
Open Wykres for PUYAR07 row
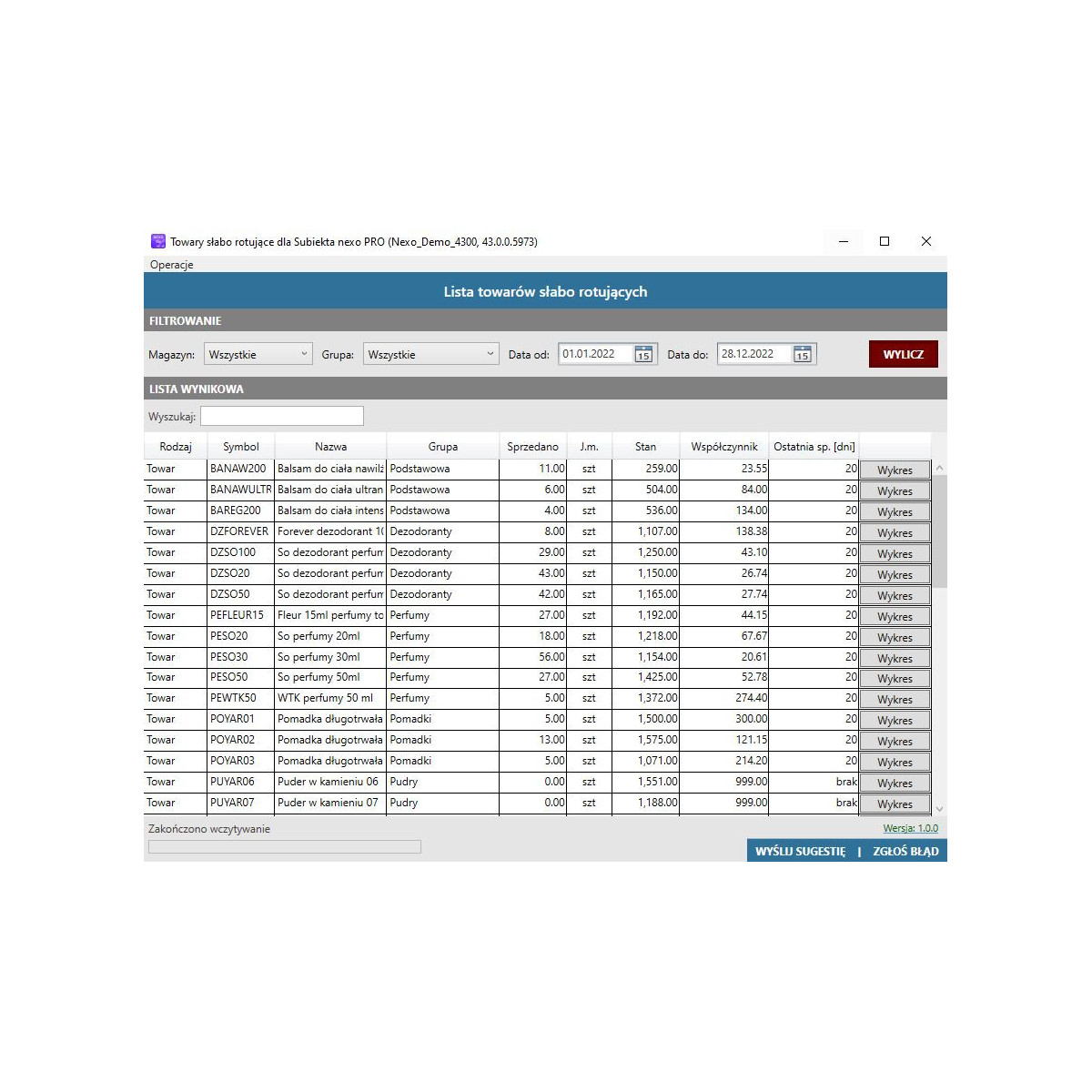(x=895, y=804)
